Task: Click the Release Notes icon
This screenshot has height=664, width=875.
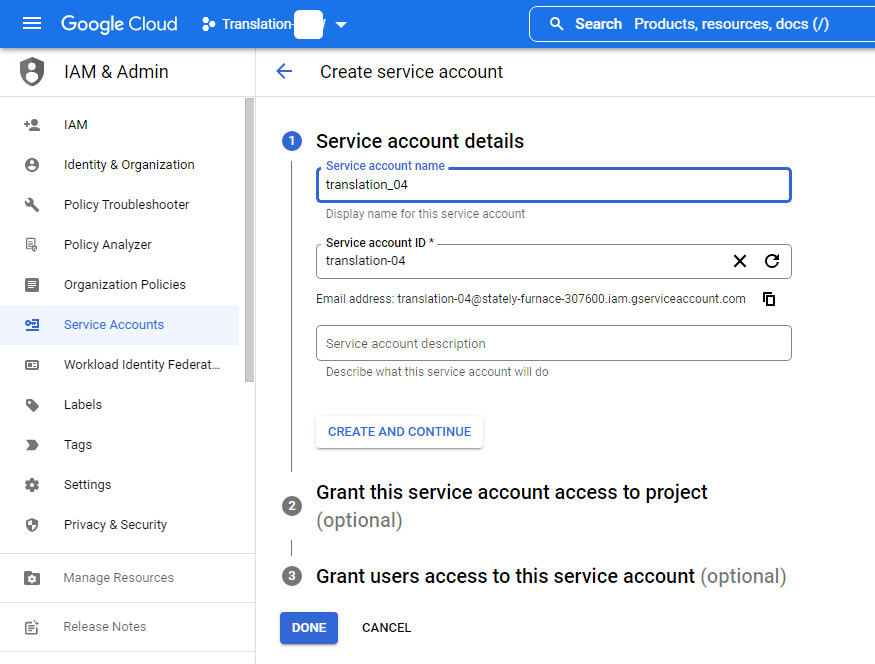Action: pos(32,627)
